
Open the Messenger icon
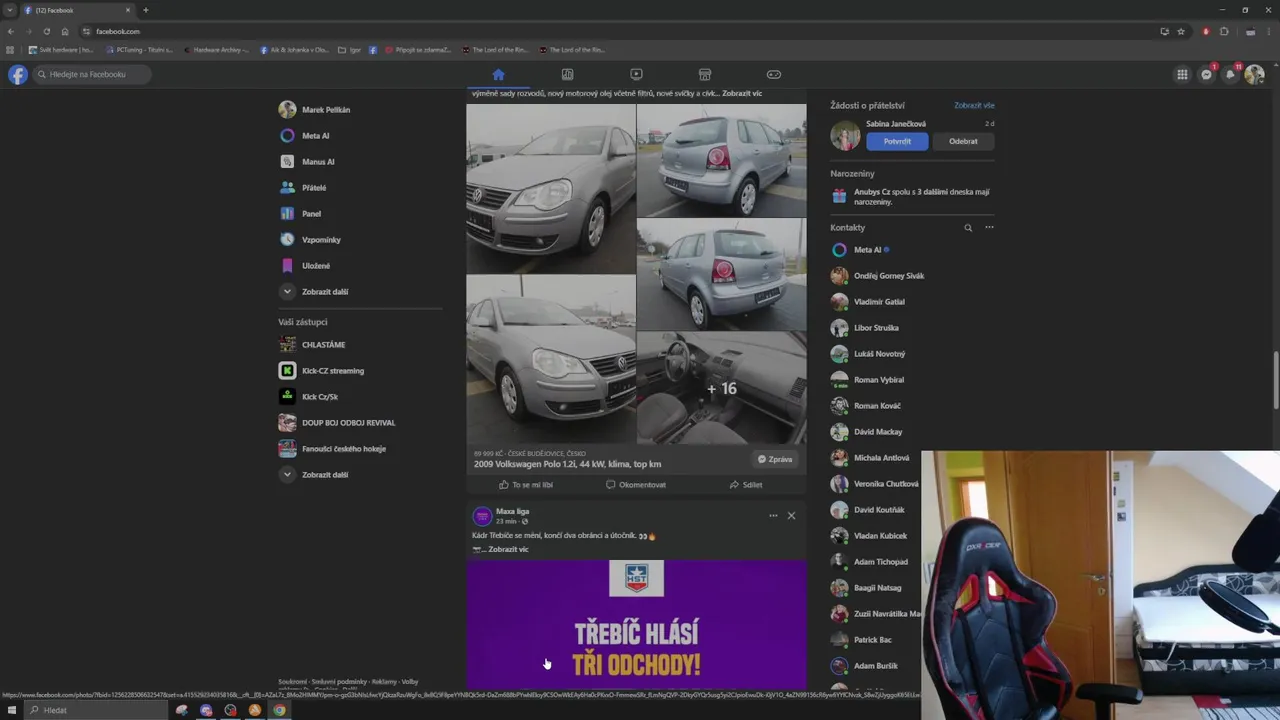coord(1206,74)
